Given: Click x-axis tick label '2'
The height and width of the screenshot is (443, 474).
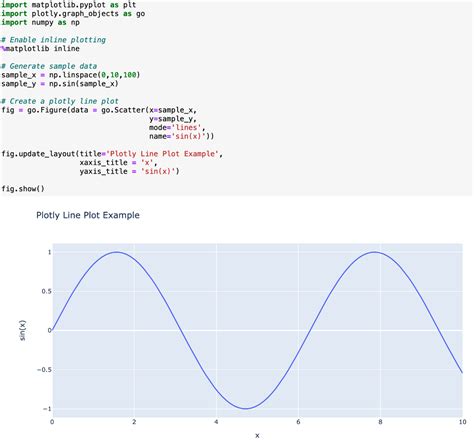Looking at the screenshot, I should click(134, 422).
